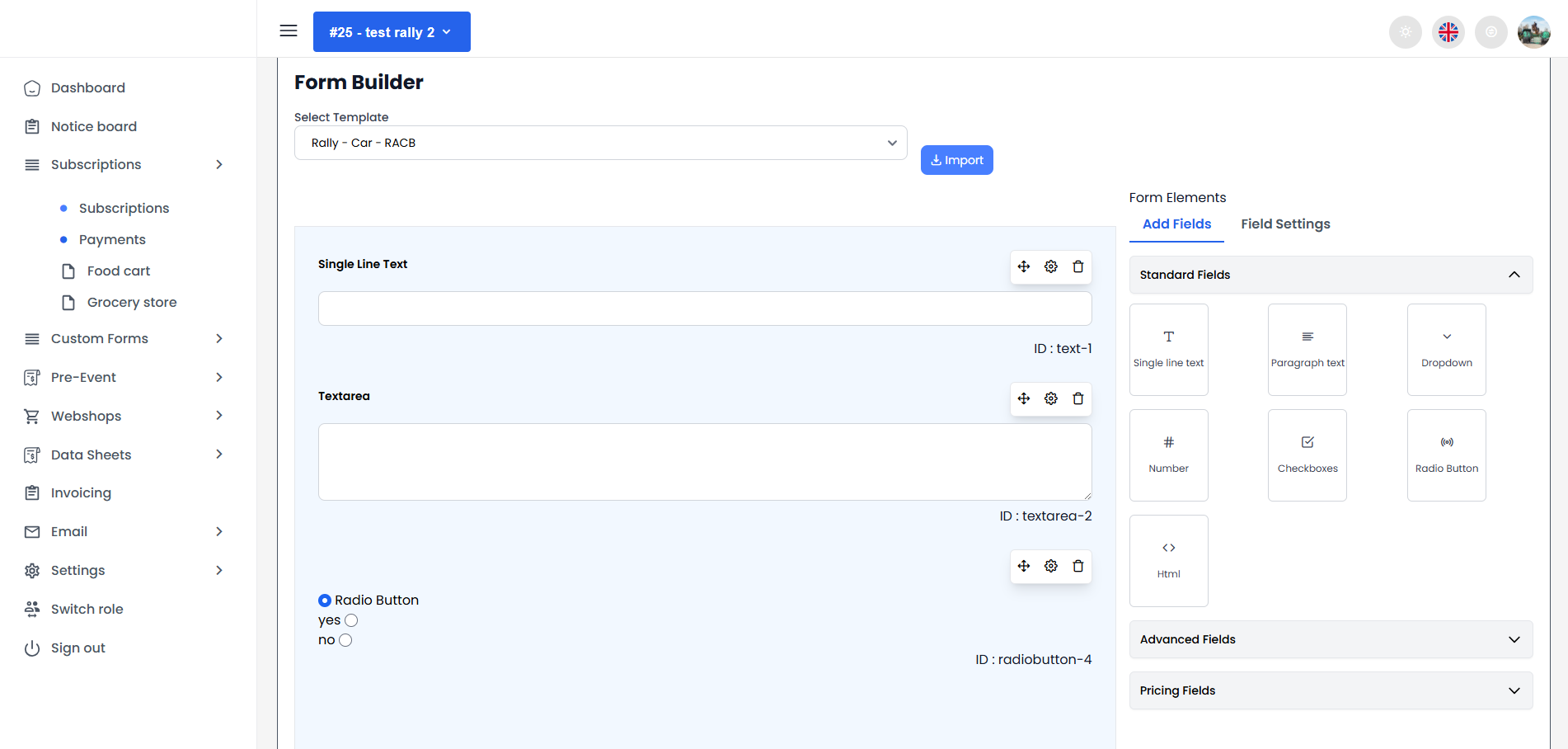Image resolution: width=1568 pixels, height=749 pixels.
Task: Open settings gear for Single Line Text field
Action: pos(1050,266)
